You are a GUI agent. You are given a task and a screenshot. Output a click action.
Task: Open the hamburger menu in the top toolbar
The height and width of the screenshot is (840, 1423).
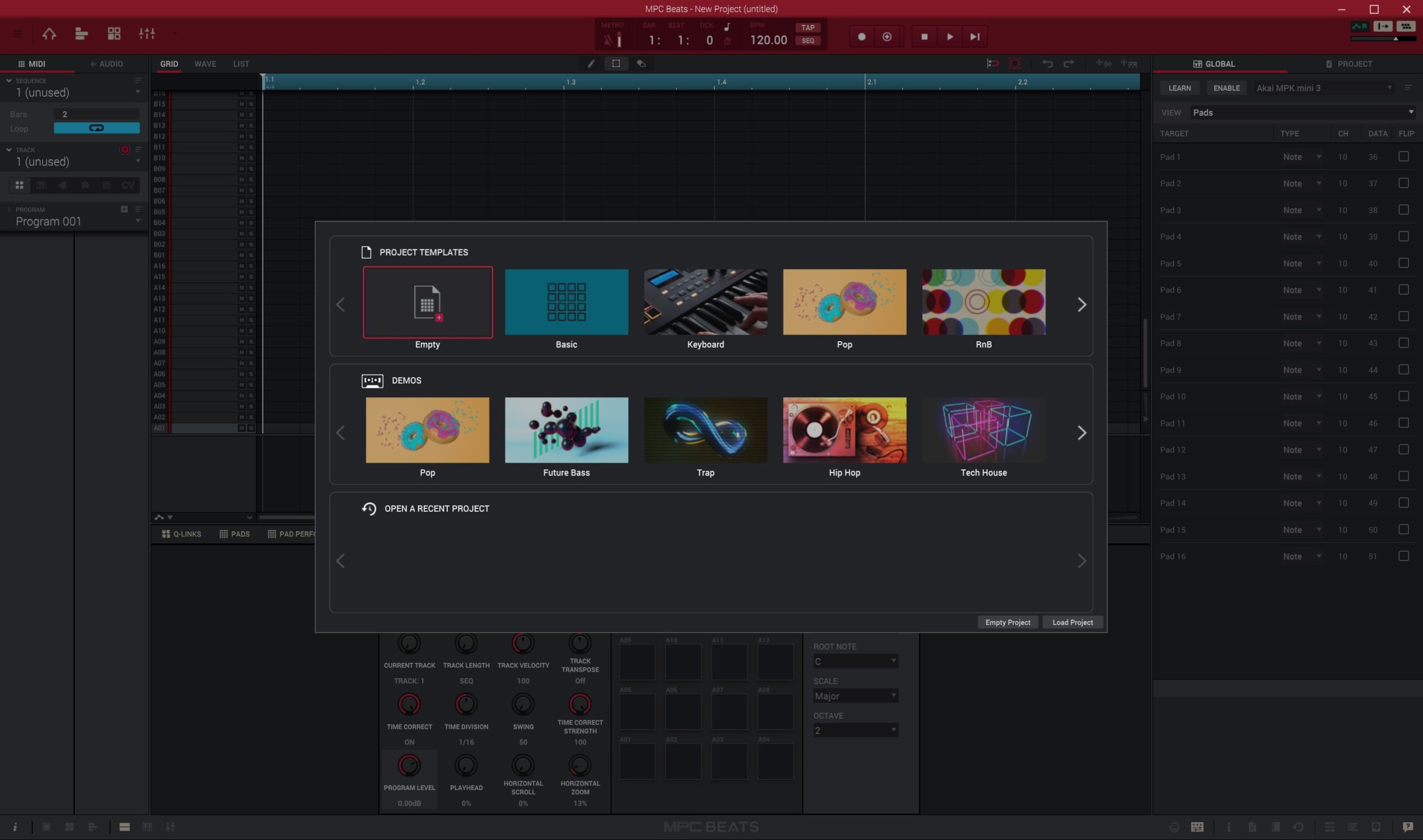[x=18, y=34]
